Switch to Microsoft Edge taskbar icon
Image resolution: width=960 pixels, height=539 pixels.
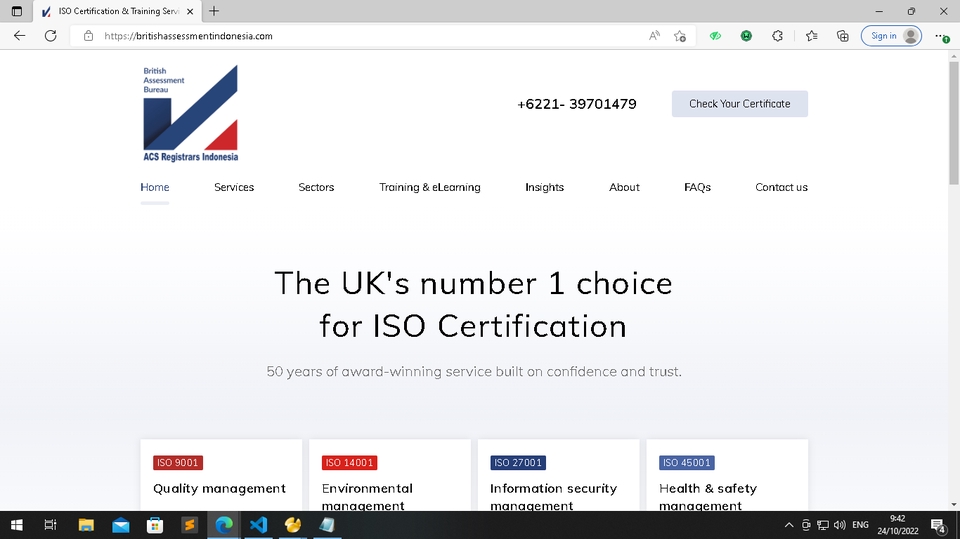[224, 525]
